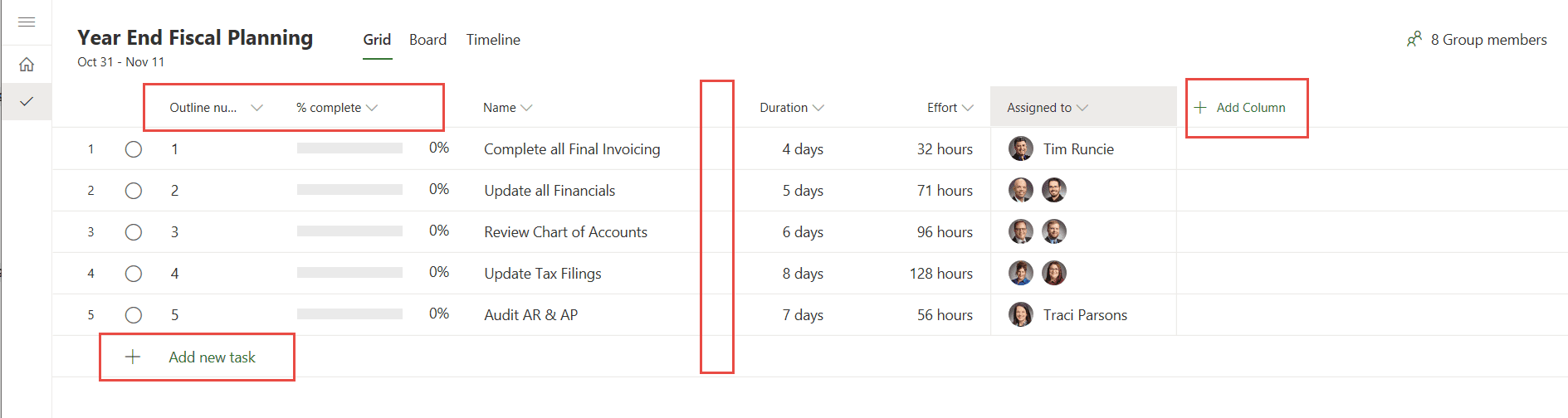The height and width of the screenshot is (418, 1568).
Task: Open the Duration column header dropdown
Action: (818, 108)
